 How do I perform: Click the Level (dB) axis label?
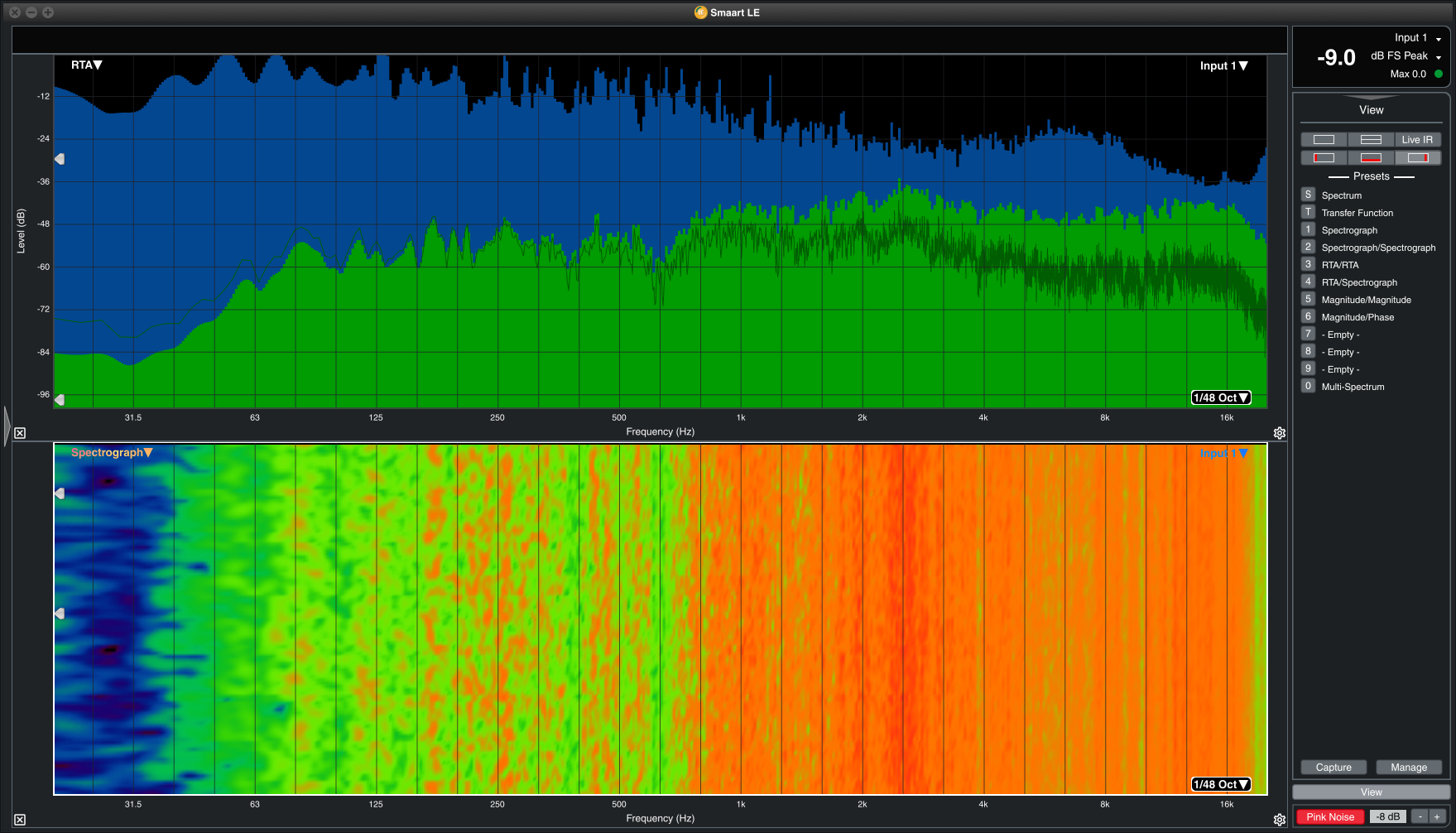pyautogui.click(x=22, y=231)
